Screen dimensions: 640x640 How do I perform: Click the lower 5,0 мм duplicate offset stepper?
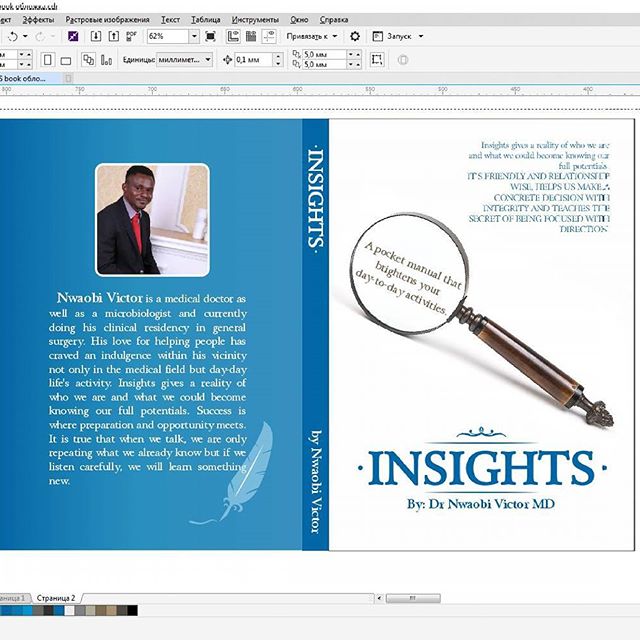point(354,64)
